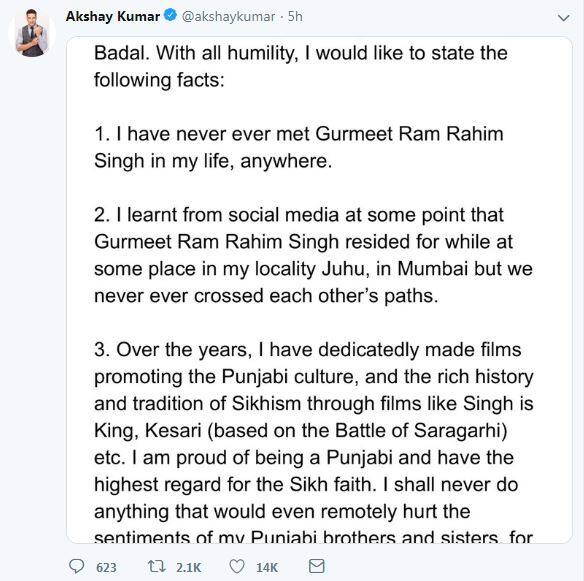Click the cut-off last line about sentiments
The height and width of the screenshot is (581, 584).
pyautogui.click(x=314, y=536)
